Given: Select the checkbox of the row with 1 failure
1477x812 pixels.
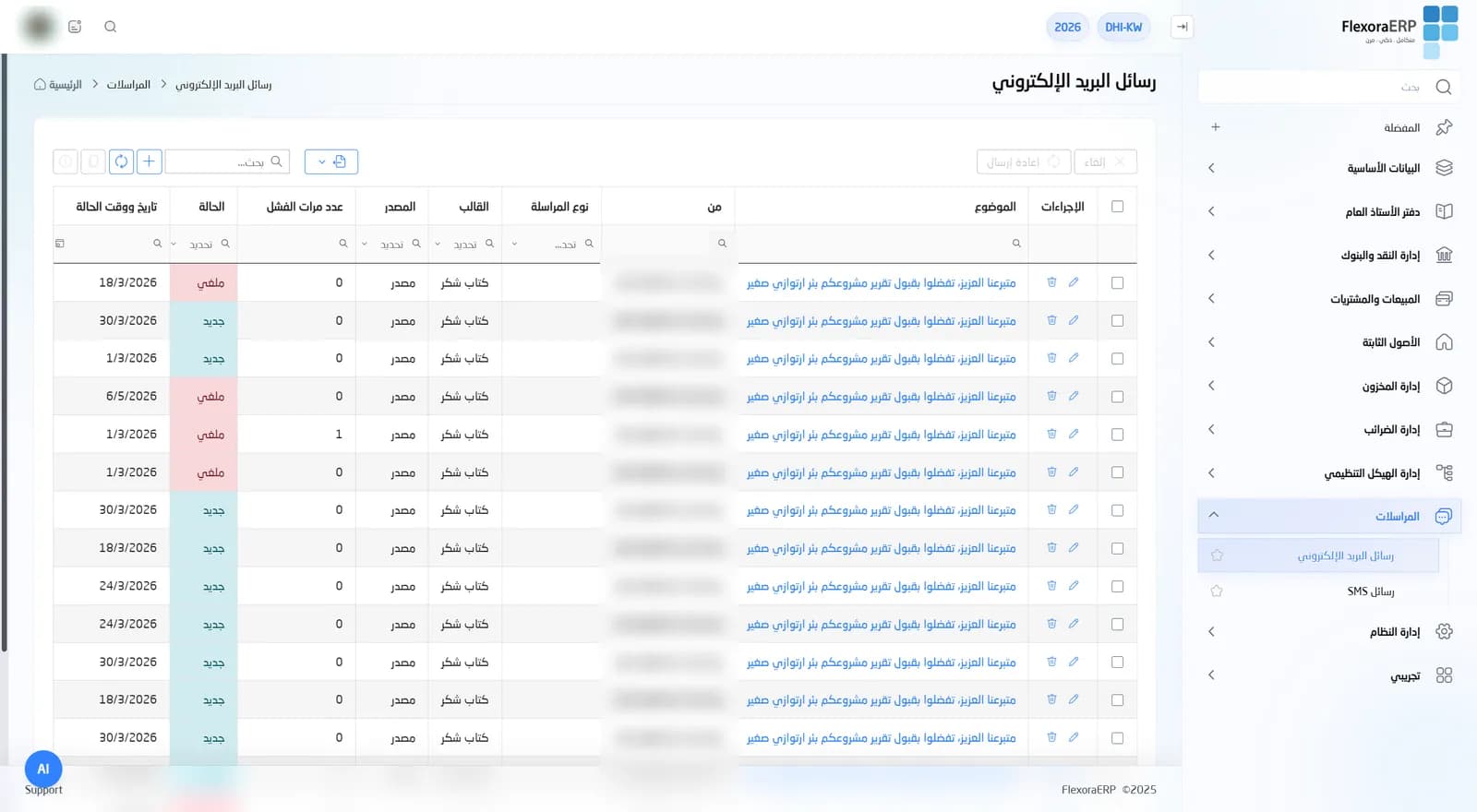Looking at the screenshot, I should pos(1117,435).
